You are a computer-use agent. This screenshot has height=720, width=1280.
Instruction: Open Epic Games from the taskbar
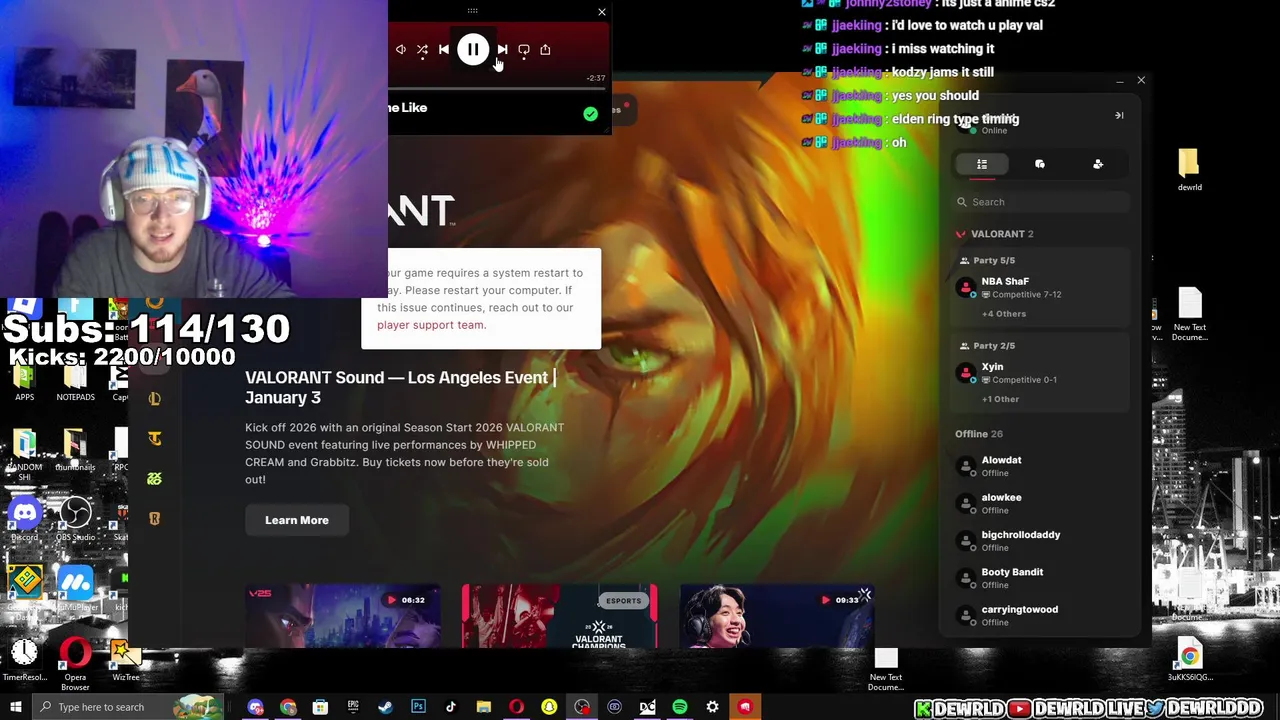[x=353, y=707]
